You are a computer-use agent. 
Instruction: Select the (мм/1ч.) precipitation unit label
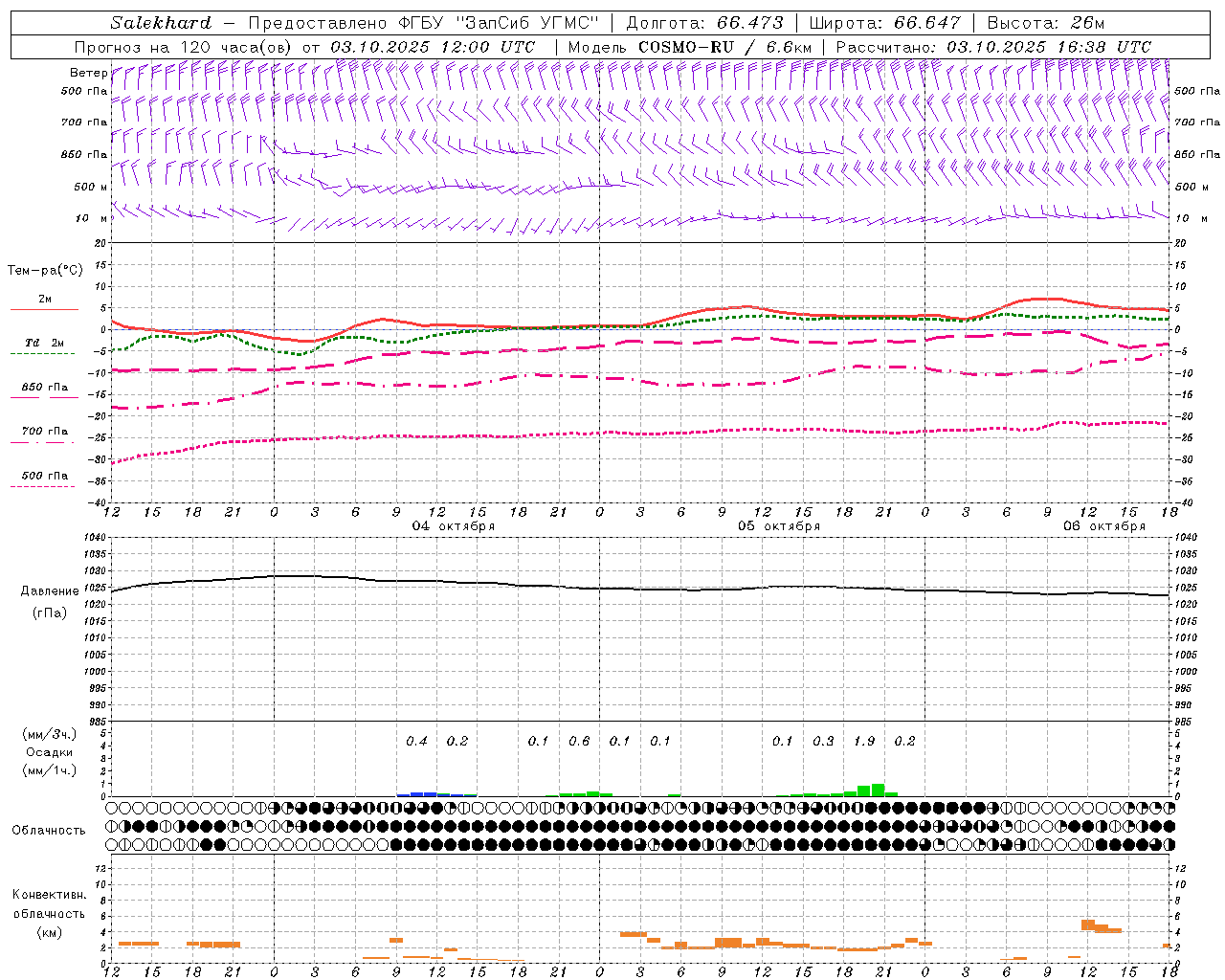coord(50,770)
